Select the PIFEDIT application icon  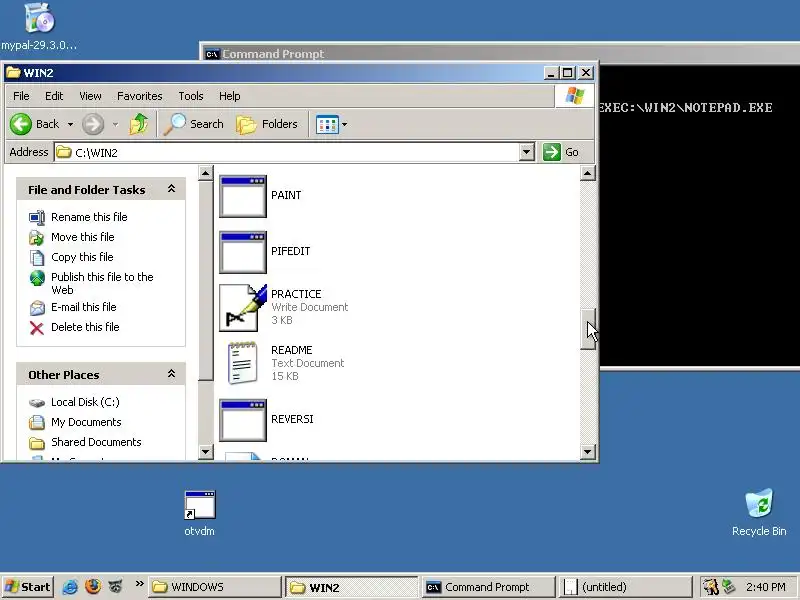(x=243, y=252)
